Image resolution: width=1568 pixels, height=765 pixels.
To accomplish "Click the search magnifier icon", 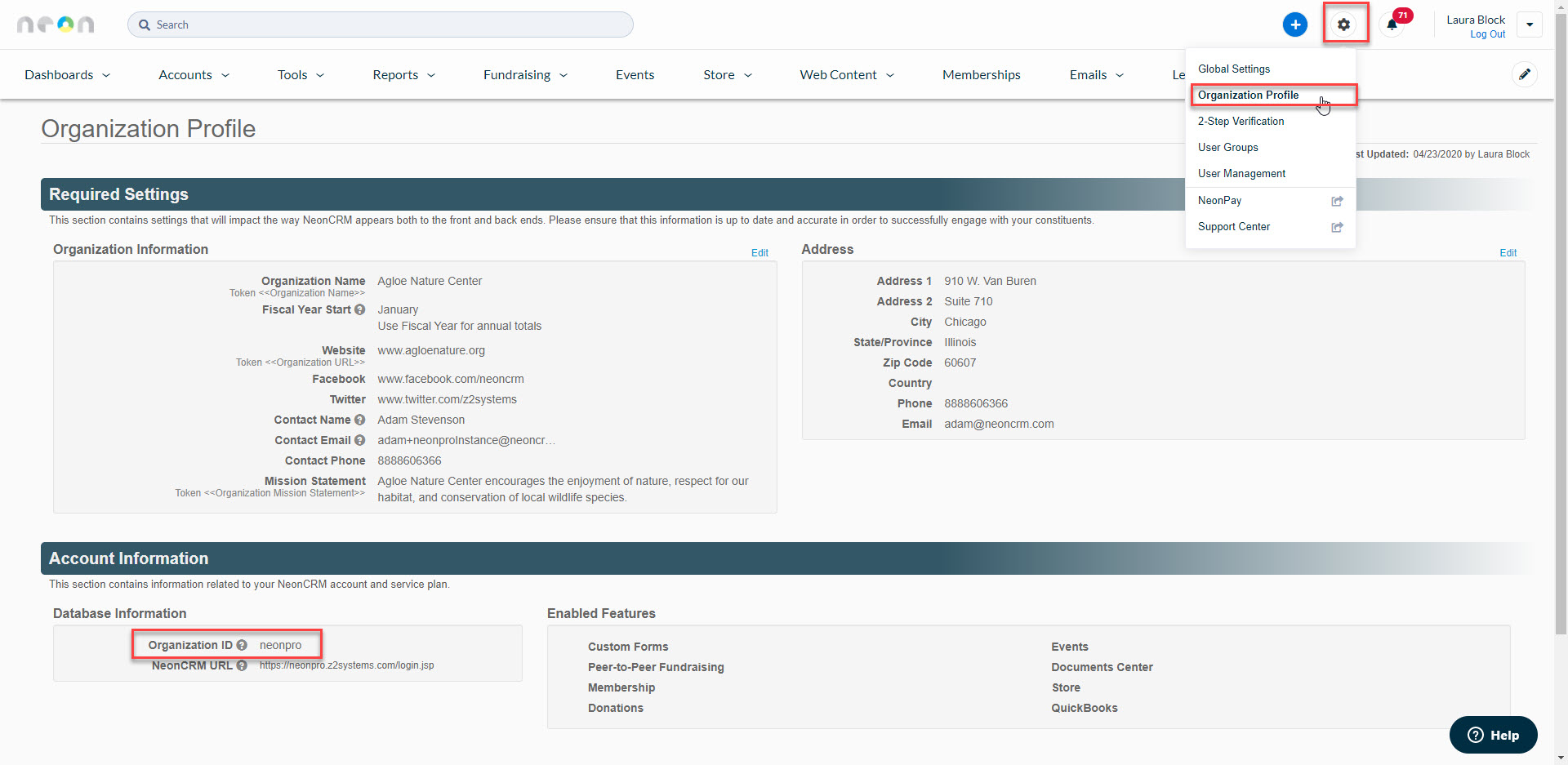I will (145, 24).
